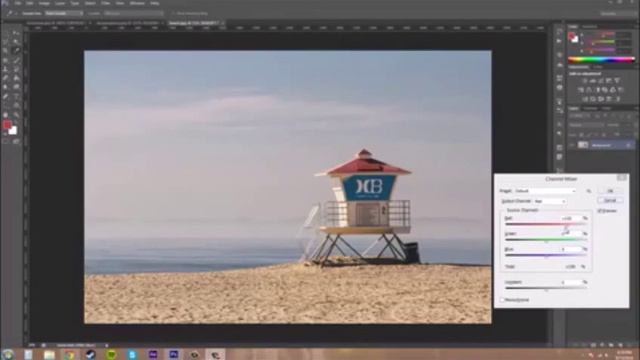Select the Blur tool

click(5, 87)
